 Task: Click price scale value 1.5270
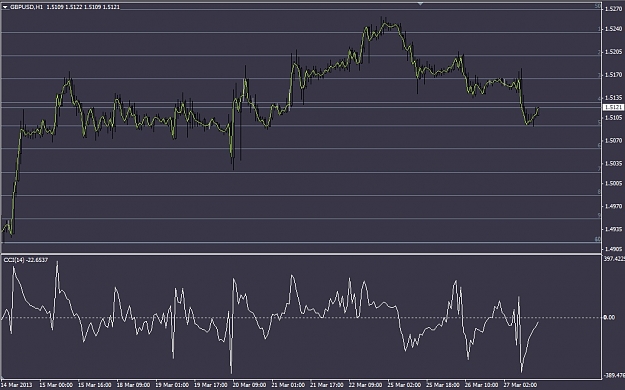click(613, 9)
